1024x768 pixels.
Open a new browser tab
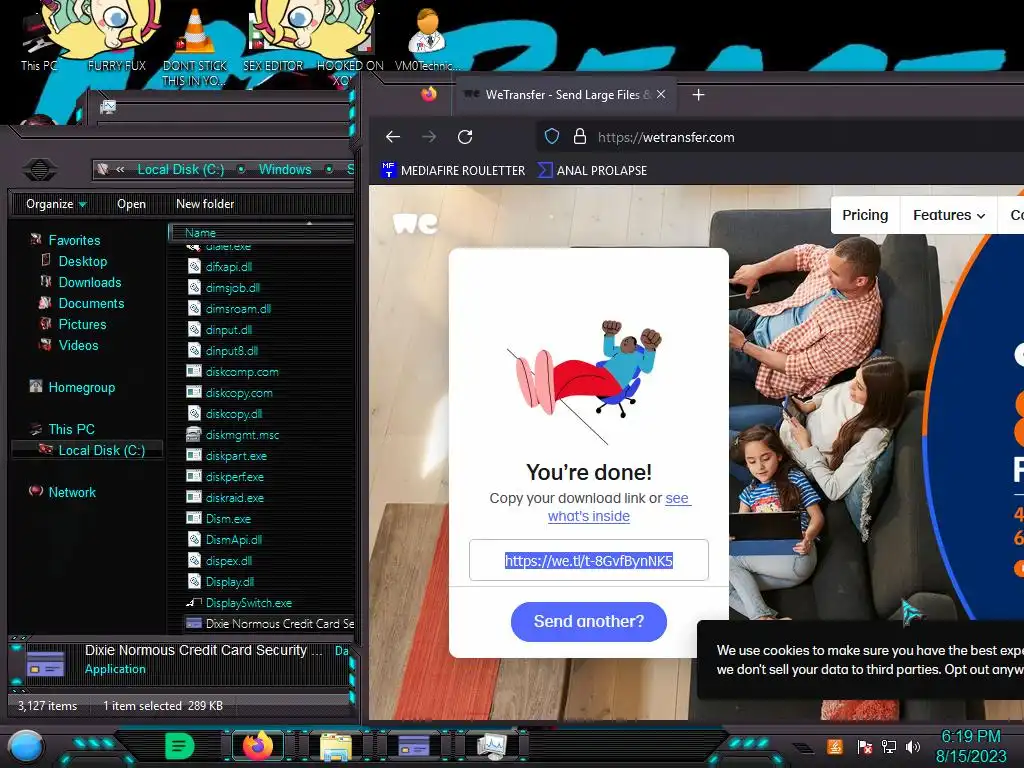point(698,95)
